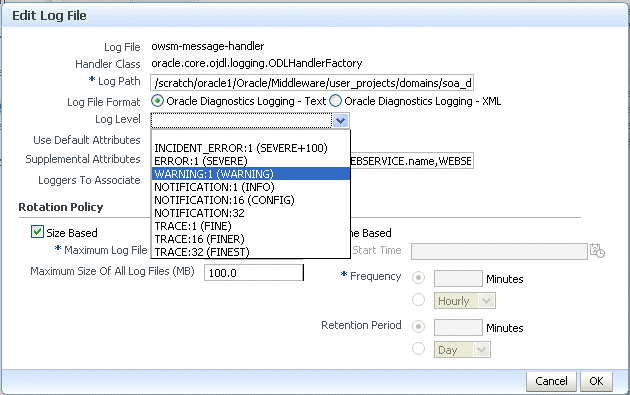Confirm with the OK button
Viewport: 630px width, 395px height.
point(596,381)
